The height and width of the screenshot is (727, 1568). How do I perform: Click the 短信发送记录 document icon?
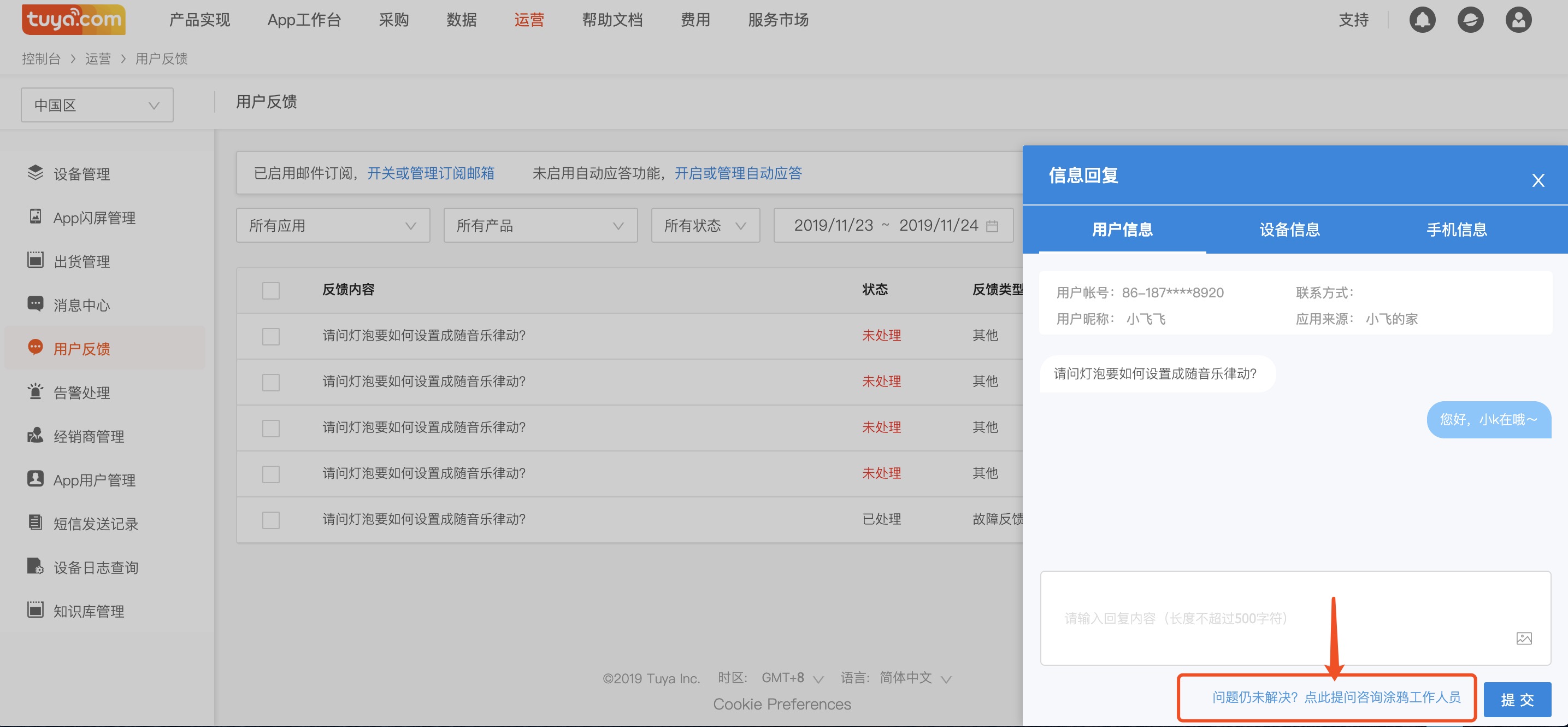[x=36, y=523]
